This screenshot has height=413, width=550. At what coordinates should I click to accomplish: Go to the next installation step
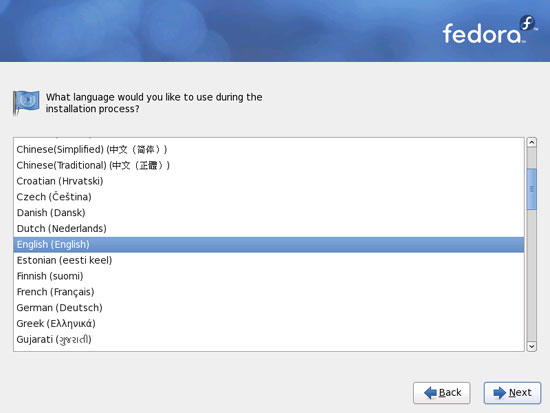[x=512, y=393]
